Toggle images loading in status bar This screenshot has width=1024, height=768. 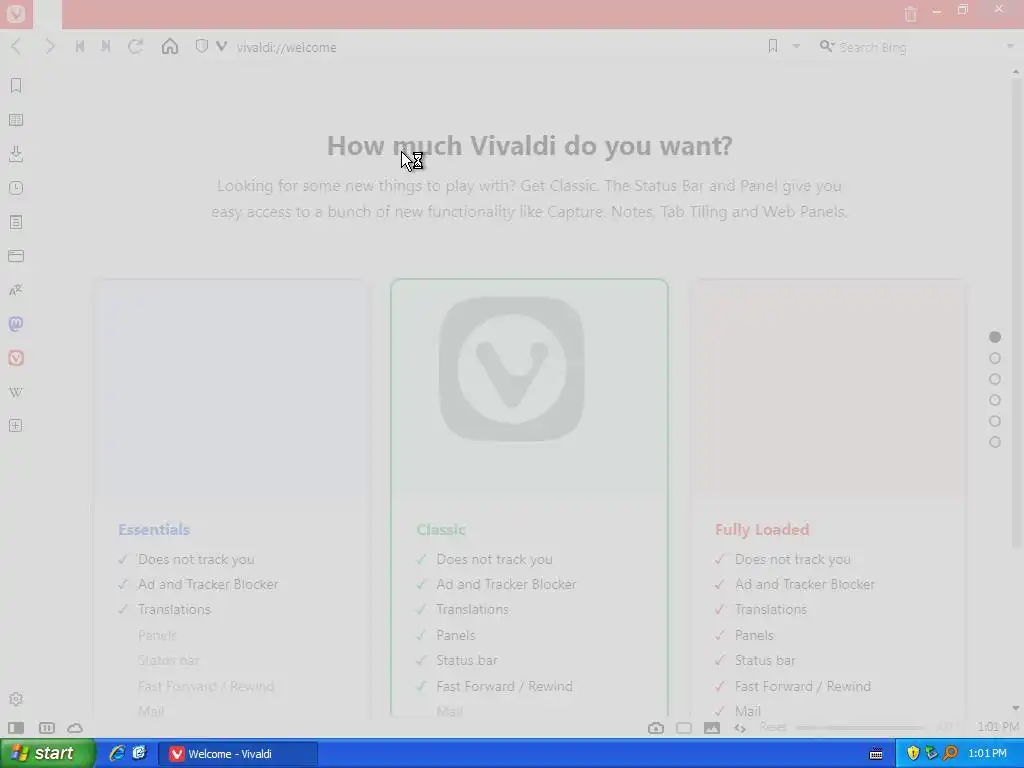point(712,728)
